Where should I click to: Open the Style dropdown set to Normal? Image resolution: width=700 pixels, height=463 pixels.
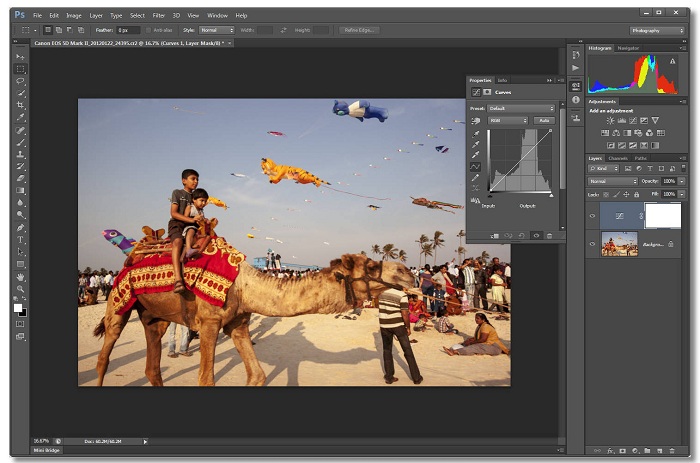(217, 30)
